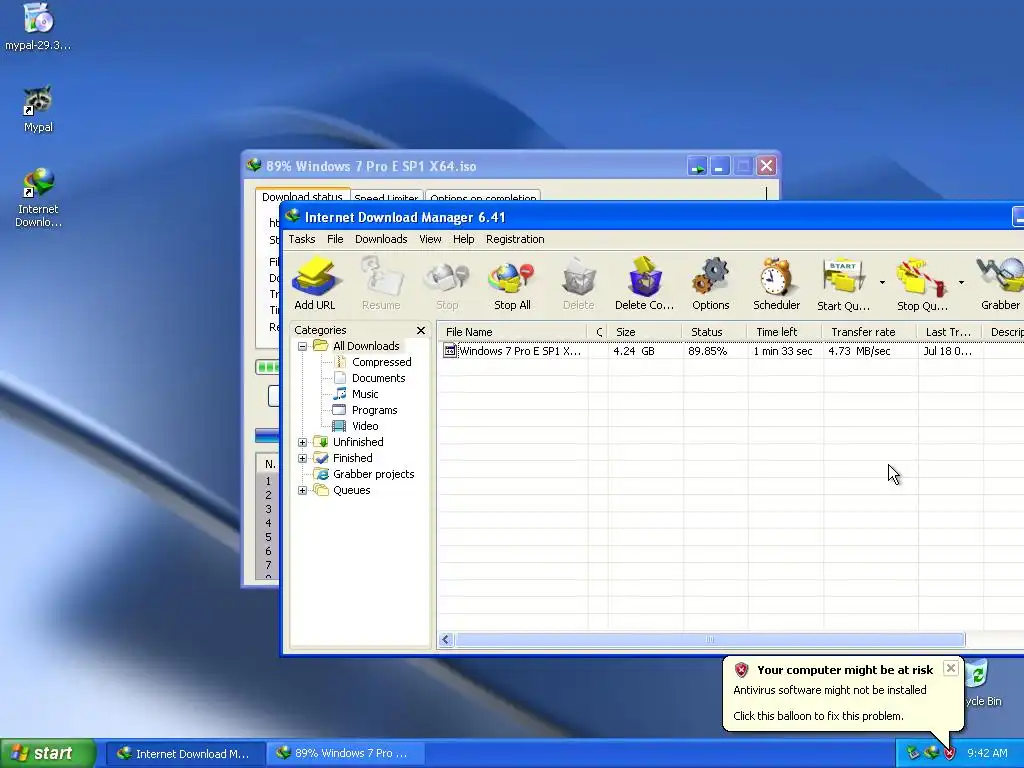1024x768 pixels.
Task: Click the first IDM icon in system tray
Action: [913, 753]
